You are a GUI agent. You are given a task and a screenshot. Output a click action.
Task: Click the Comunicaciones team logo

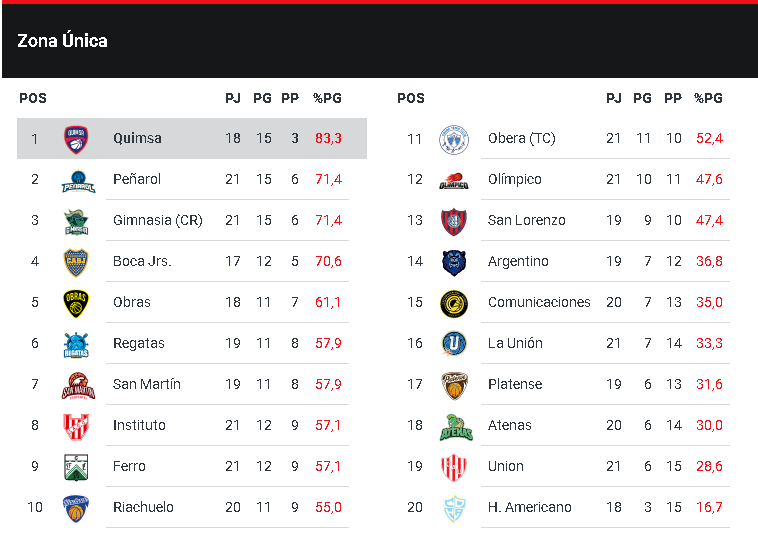coord(454,303)
